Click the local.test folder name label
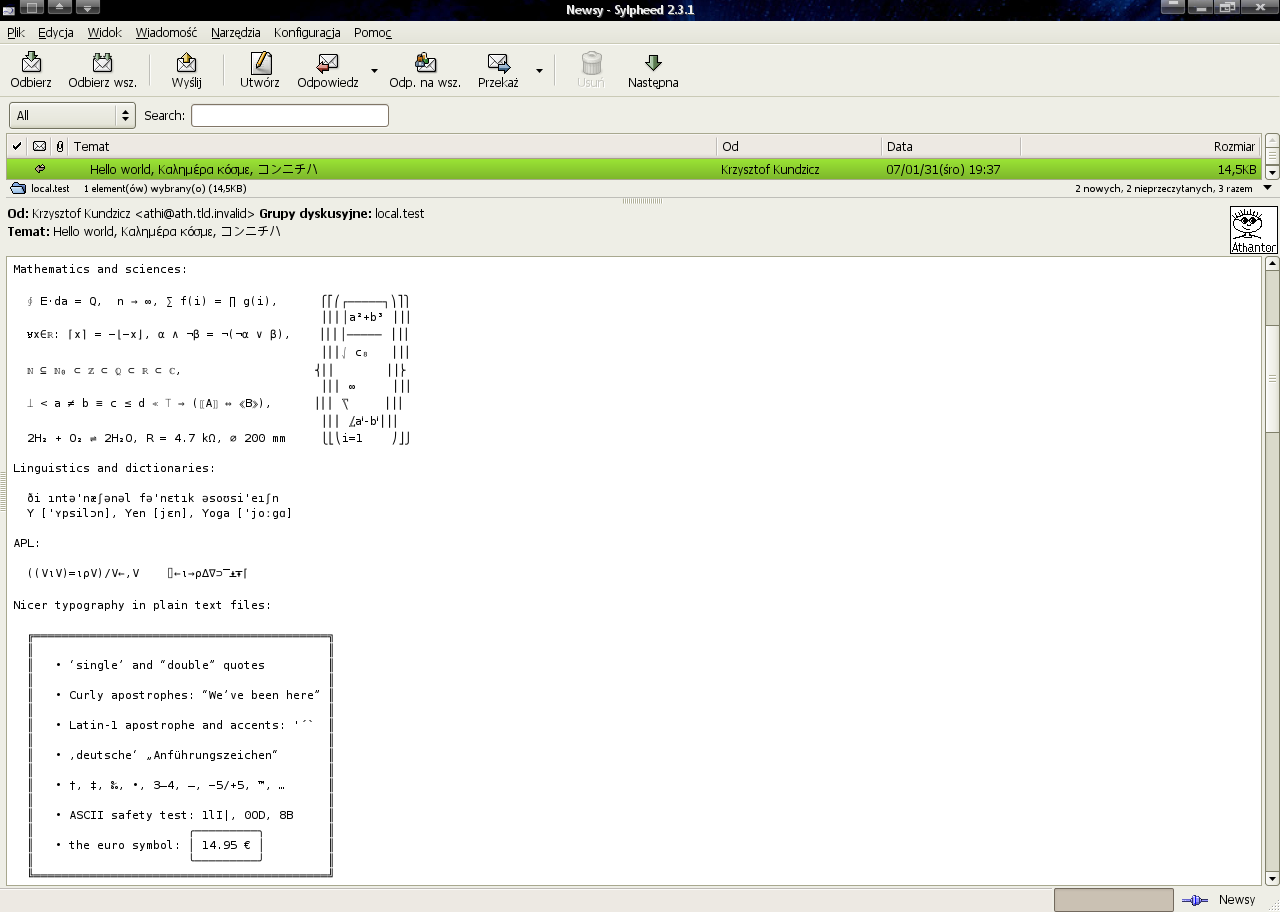 coord(50,188)
